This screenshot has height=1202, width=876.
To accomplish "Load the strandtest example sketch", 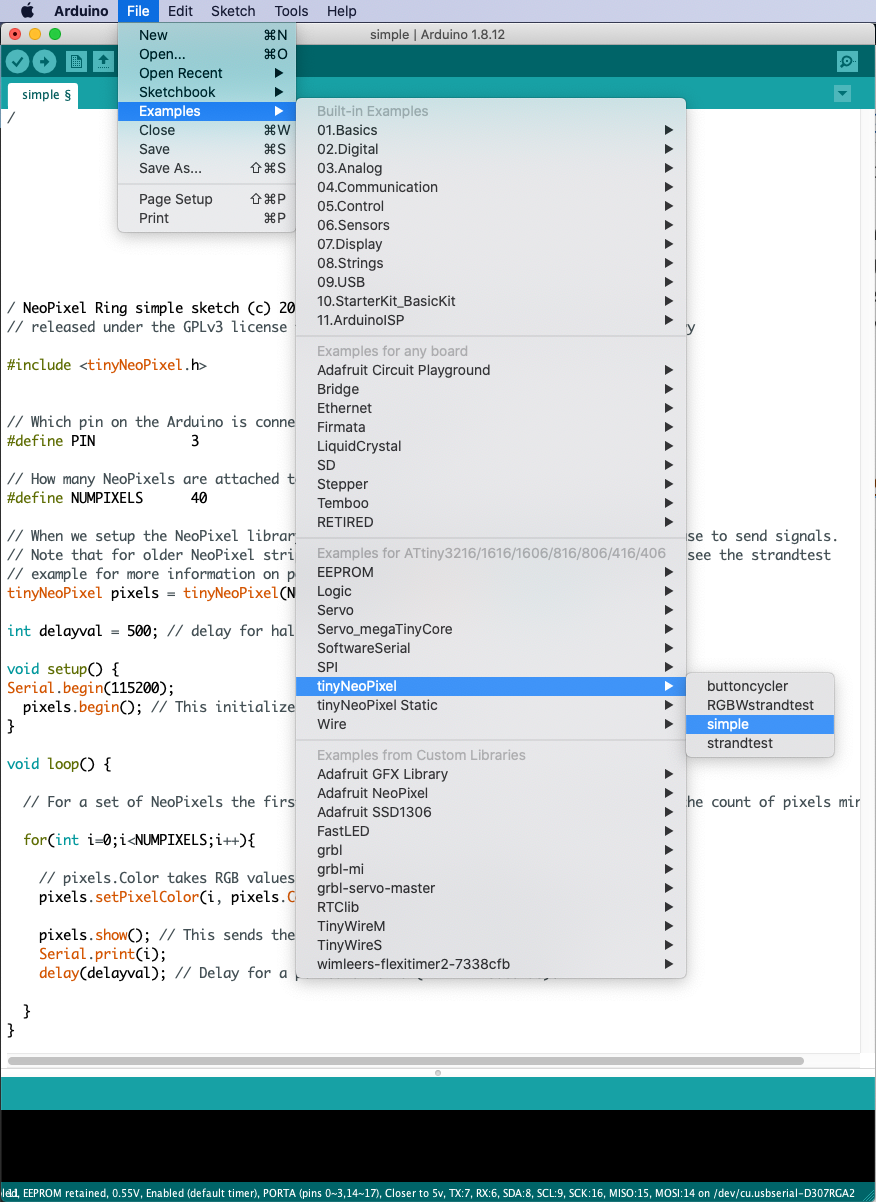I will (x=760, y=743).
